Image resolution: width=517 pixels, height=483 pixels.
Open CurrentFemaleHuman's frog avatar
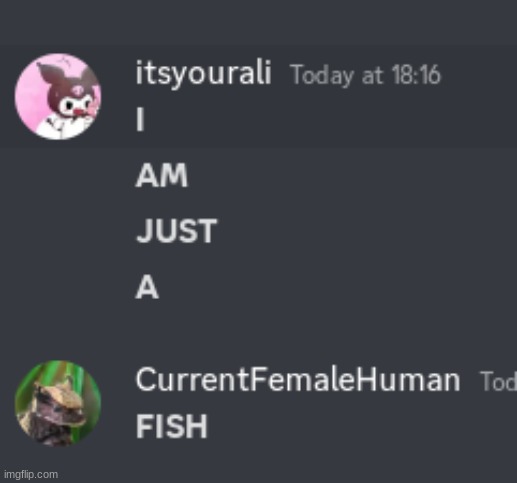[58, 403]
